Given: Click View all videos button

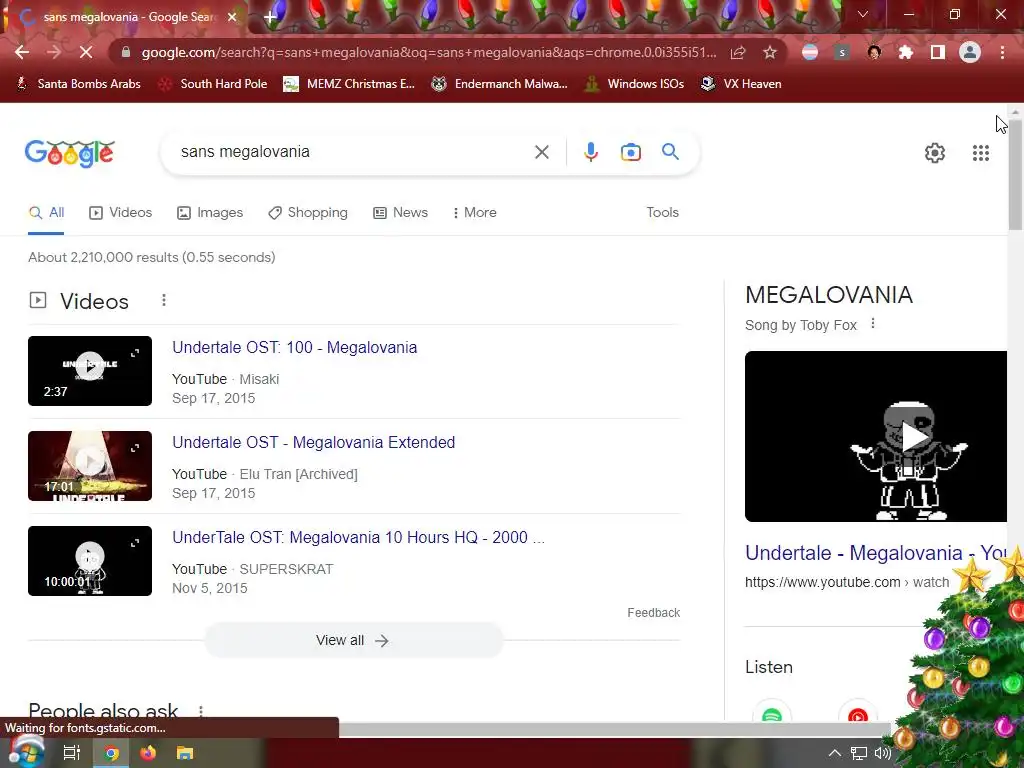Looking at the screenshot, I should [354, 641].
